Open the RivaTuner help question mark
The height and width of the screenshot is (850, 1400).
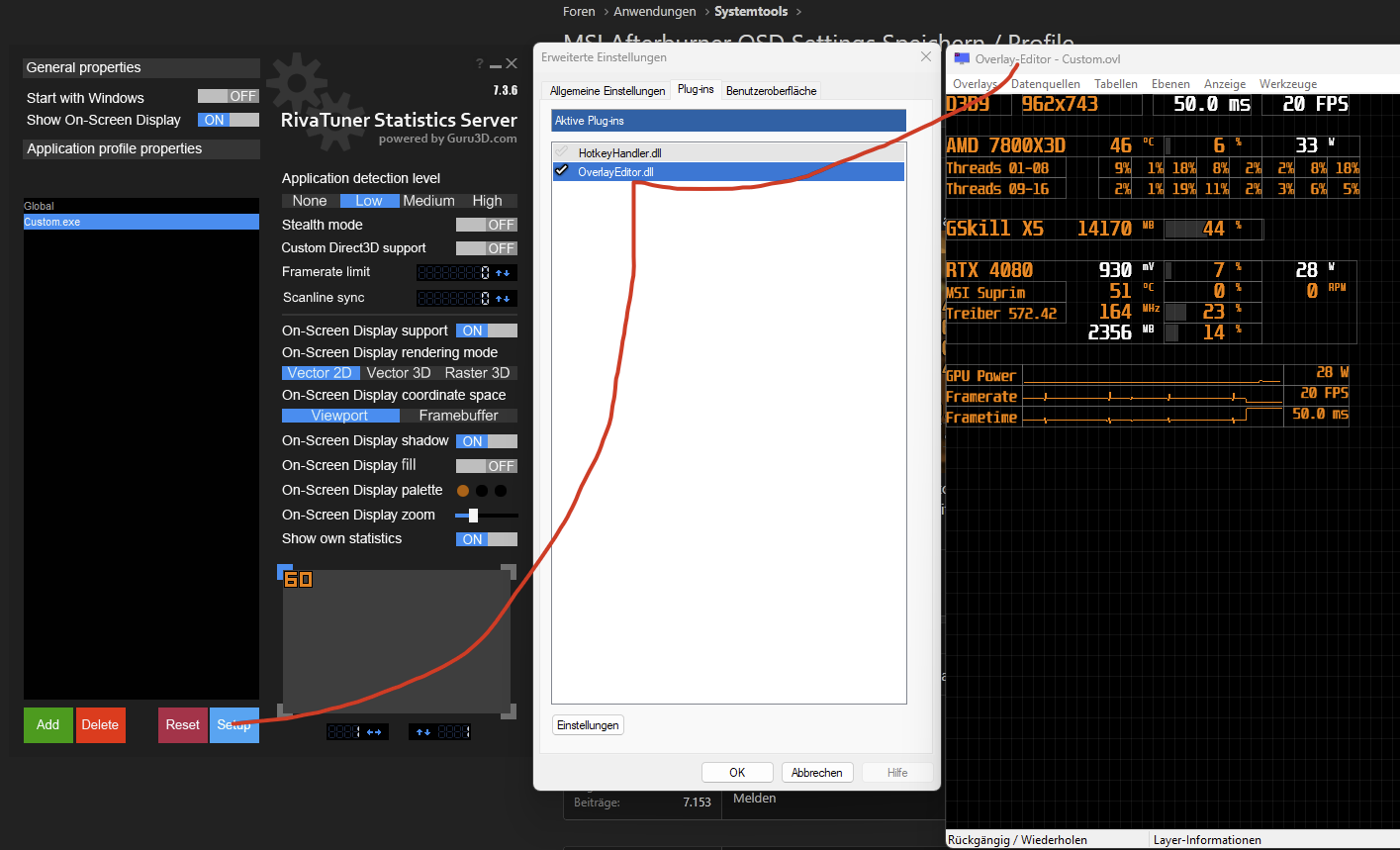(480, 64)
